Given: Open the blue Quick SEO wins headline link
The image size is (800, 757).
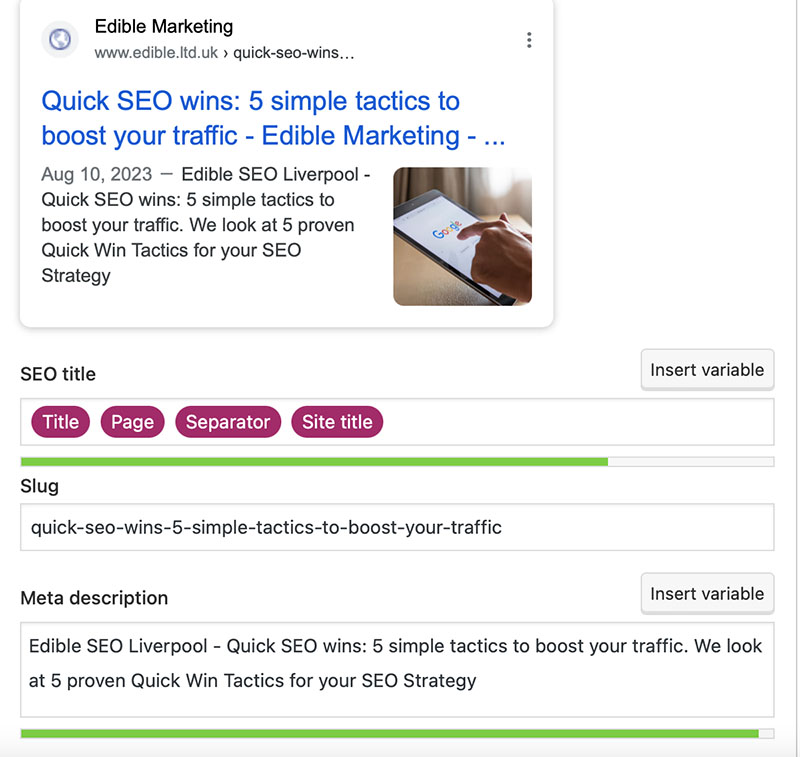Looking at the screenshot, I should pyautogui.click(x=273, y=118).
